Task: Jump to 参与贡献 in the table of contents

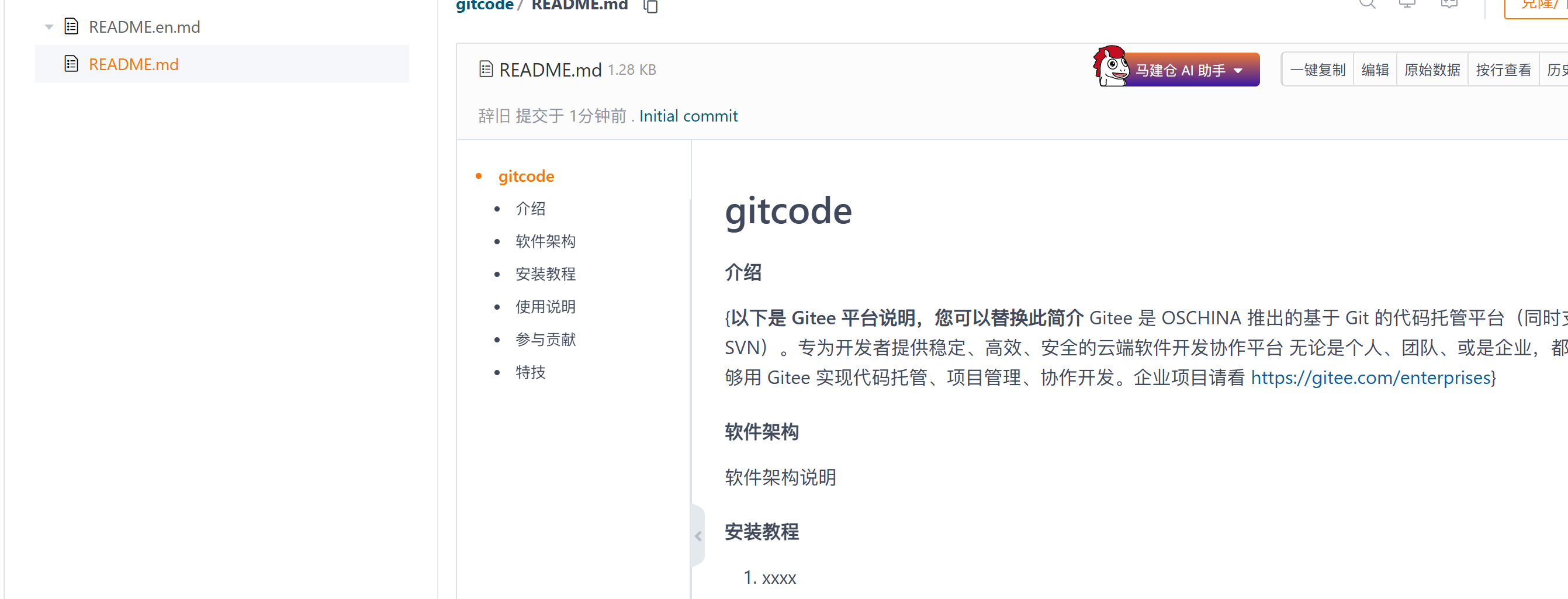Action: click(545, 339)
